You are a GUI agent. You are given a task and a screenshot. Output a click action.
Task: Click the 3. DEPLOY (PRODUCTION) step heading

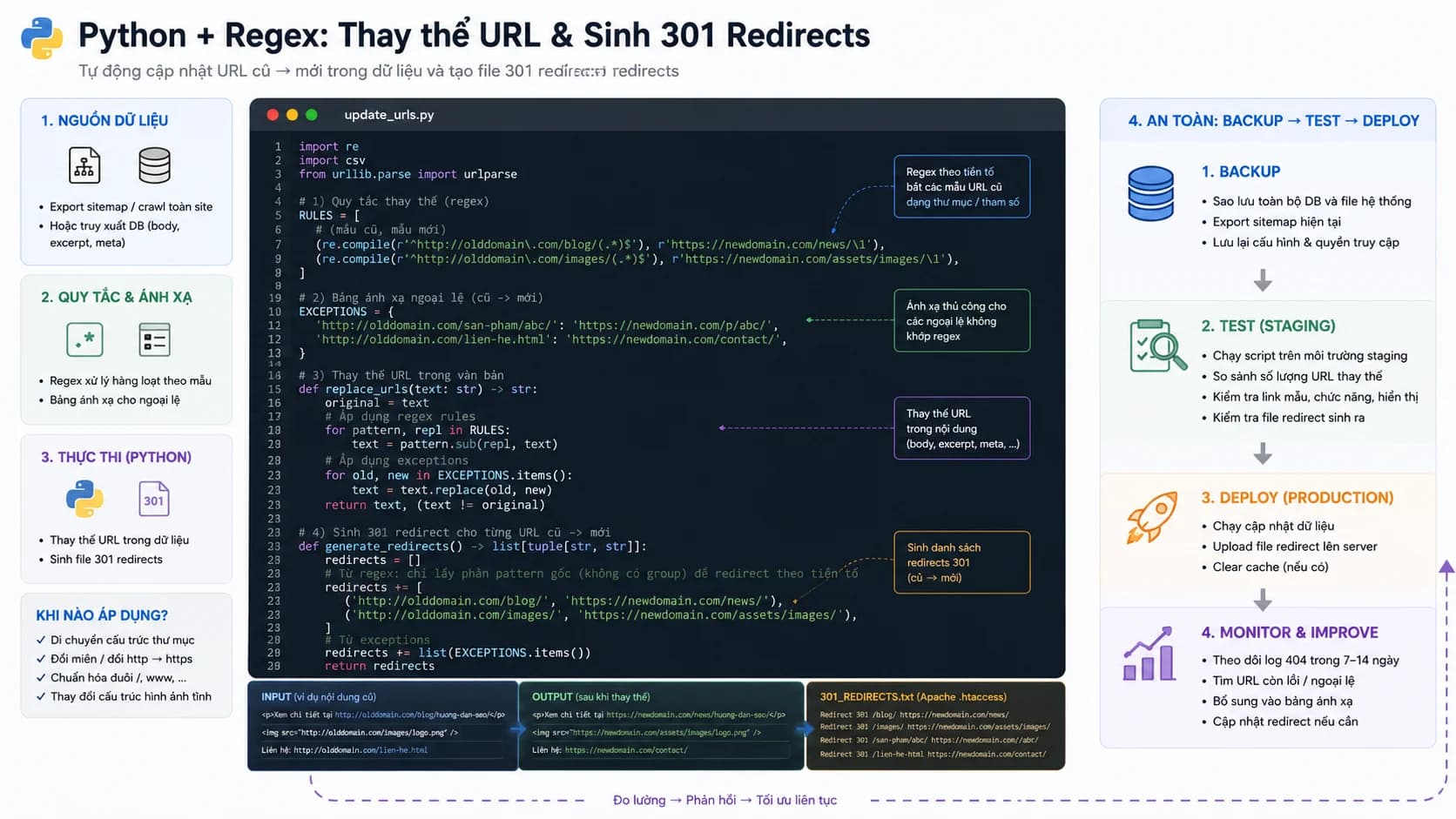pos(1298,498)
